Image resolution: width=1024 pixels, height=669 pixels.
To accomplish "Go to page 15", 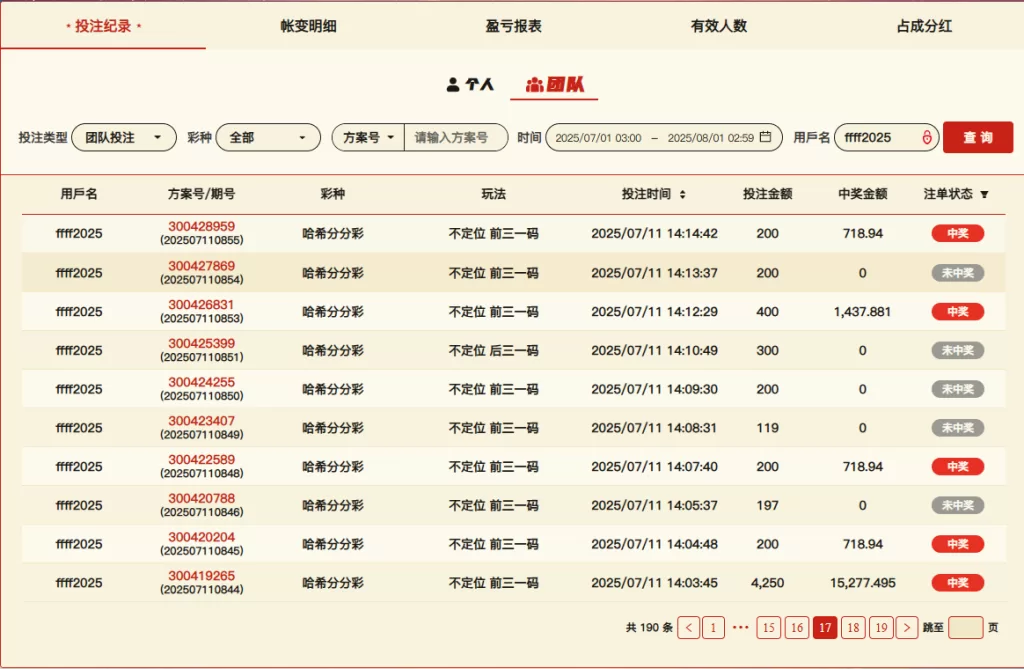I will (769, 628).
